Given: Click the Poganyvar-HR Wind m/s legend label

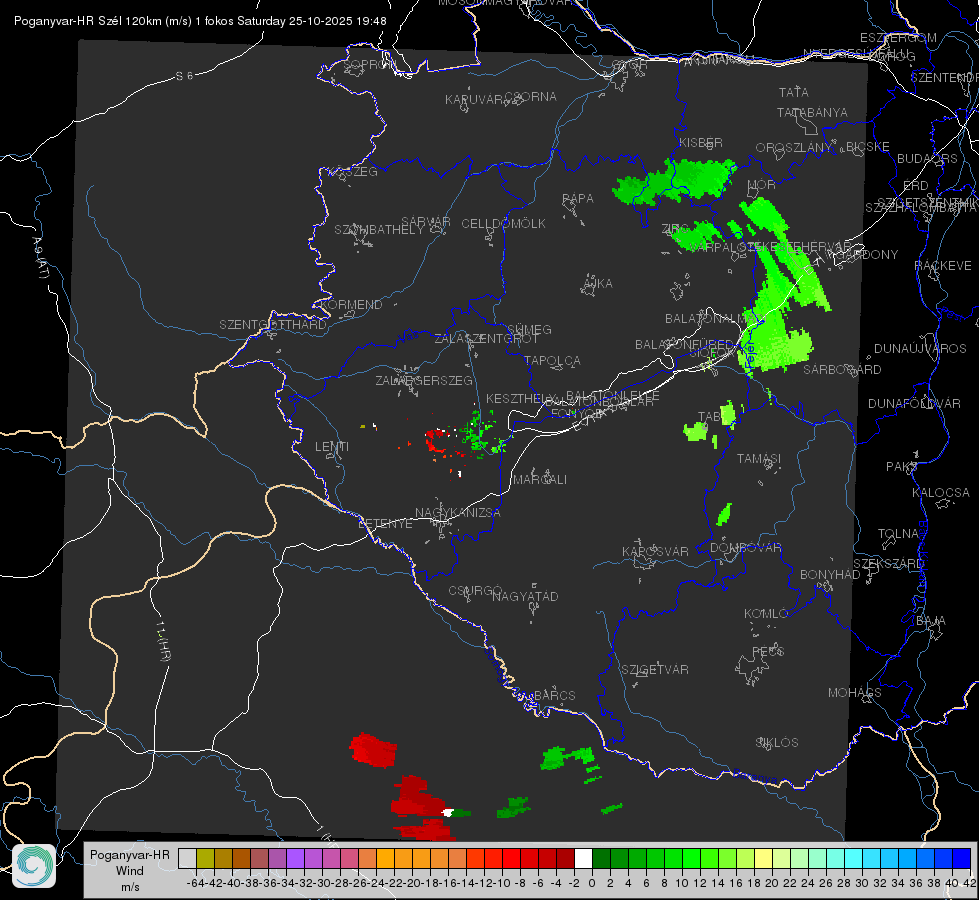Looking at the screenshot, I should pos(130,871).
